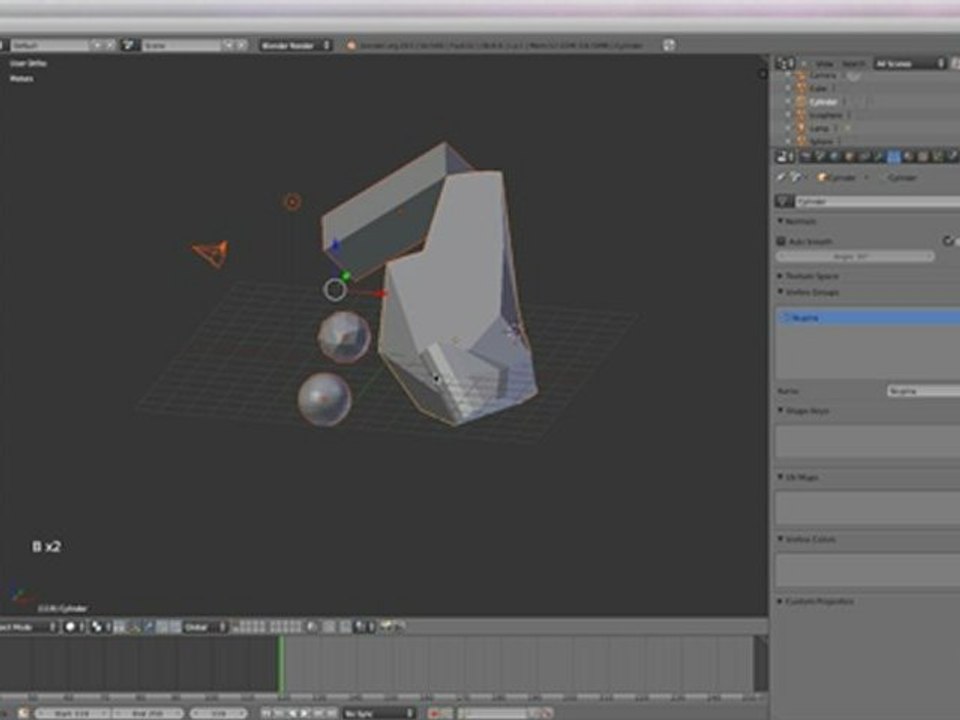The width and height of the screenshot is (960, 720).
Task: Click the play animation button
Action: tap(304, 713)
